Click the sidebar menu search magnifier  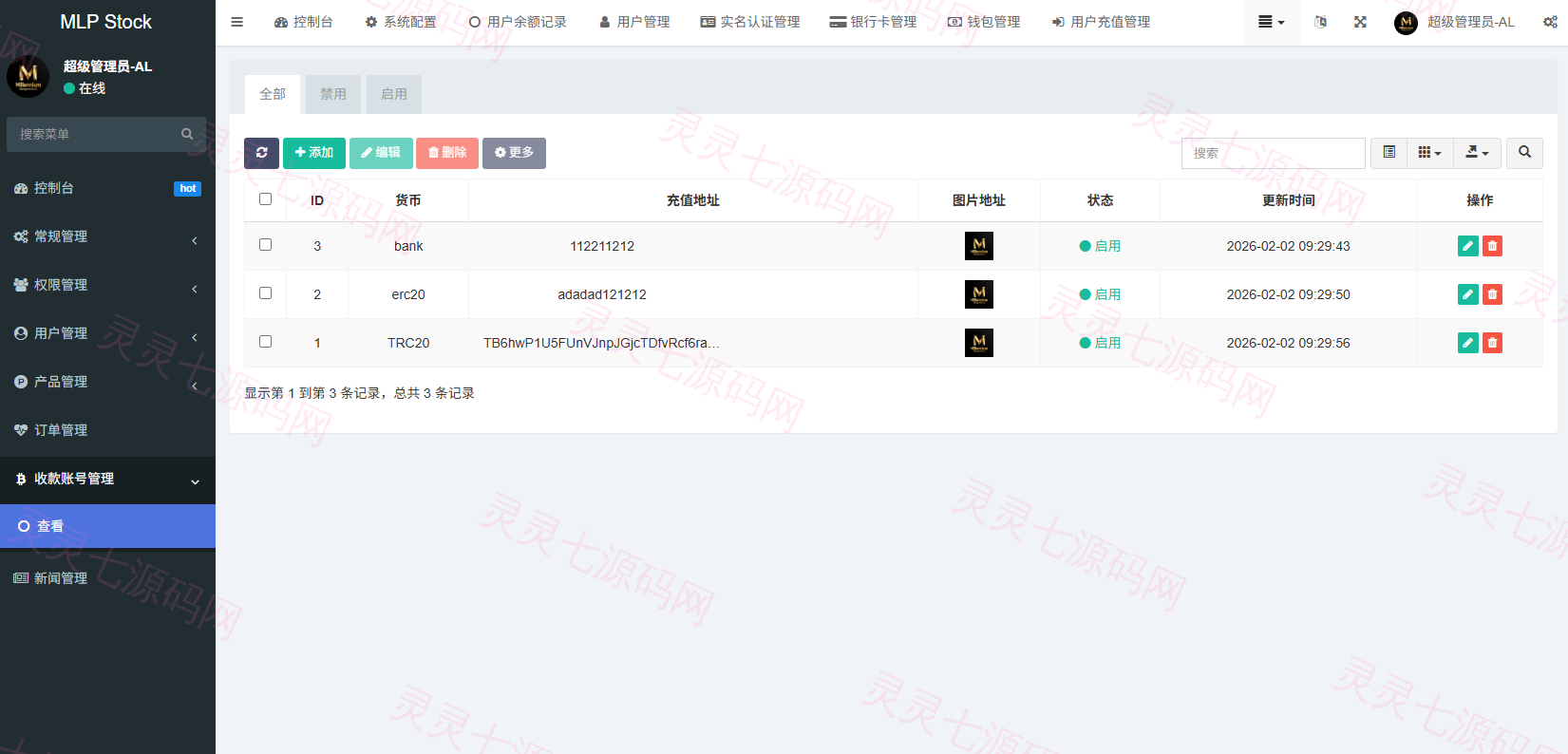click(187, 134)
